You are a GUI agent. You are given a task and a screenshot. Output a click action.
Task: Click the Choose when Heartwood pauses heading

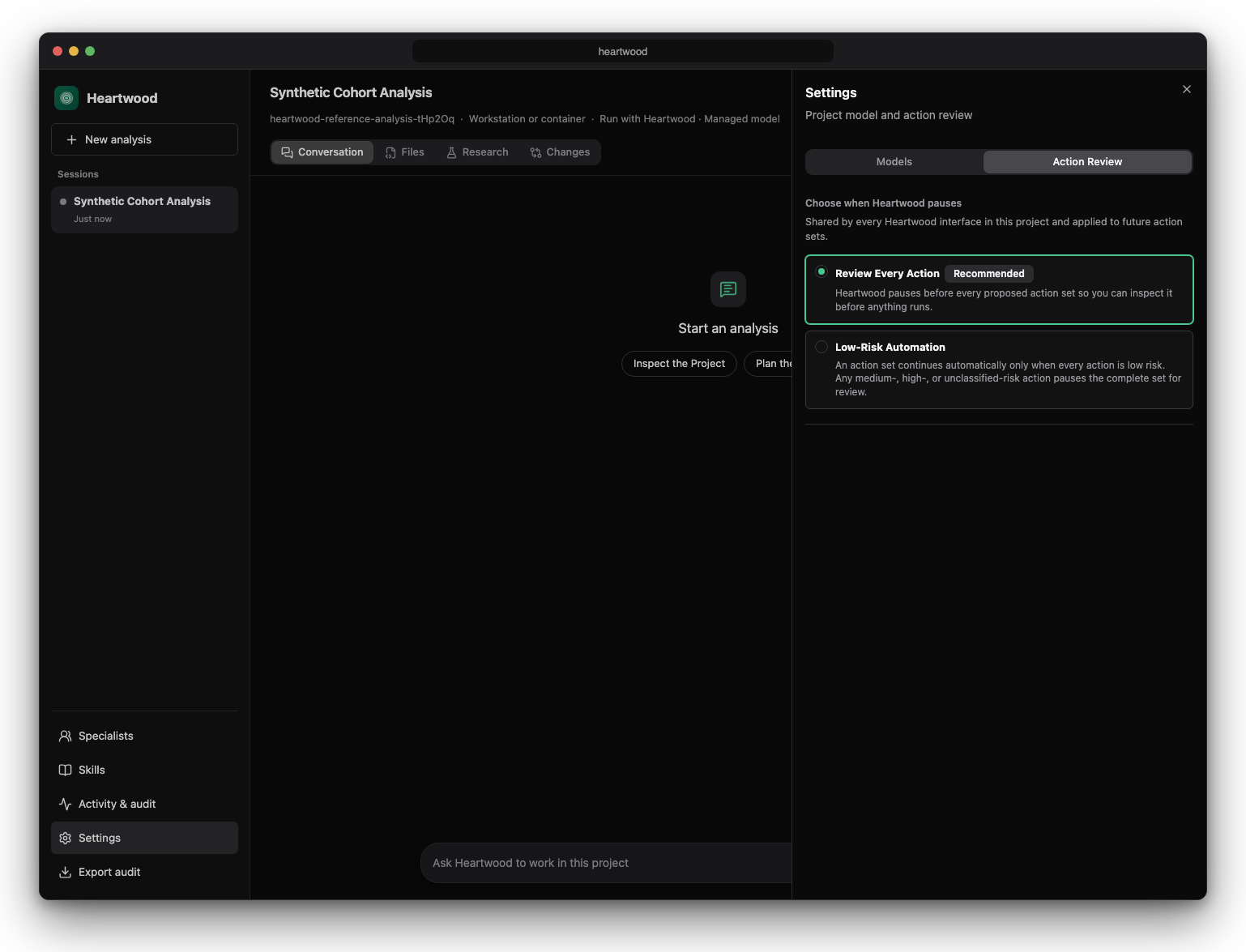point(883,203)
